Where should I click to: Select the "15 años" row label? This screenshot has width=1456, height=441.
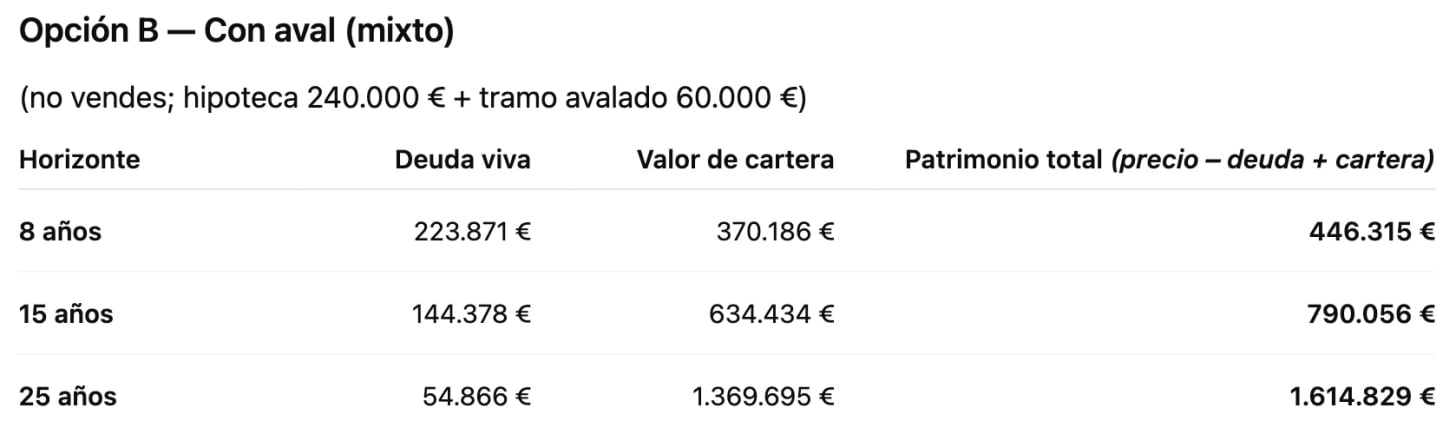click(x=66, y=314)
